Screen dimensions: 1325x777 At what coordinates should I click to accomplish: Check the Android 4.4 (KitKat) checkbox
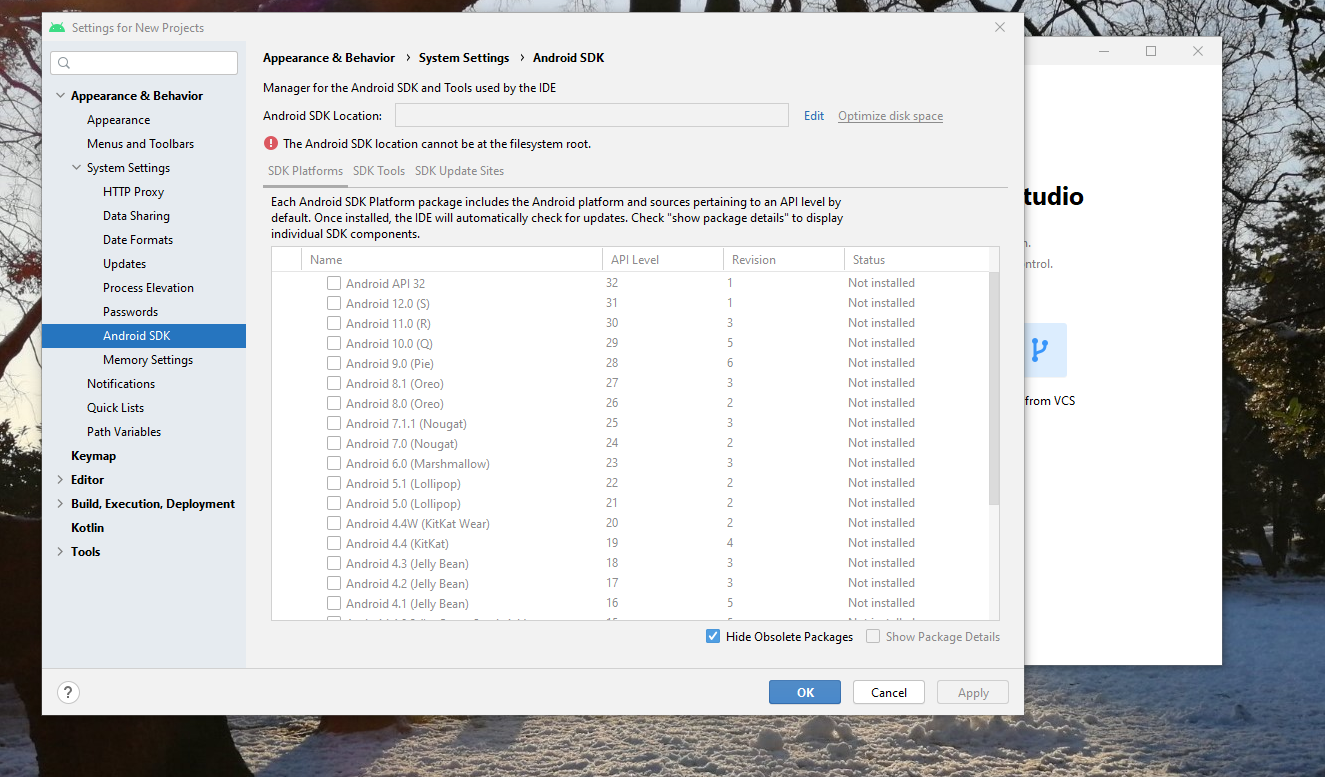[x=334, y=543]
